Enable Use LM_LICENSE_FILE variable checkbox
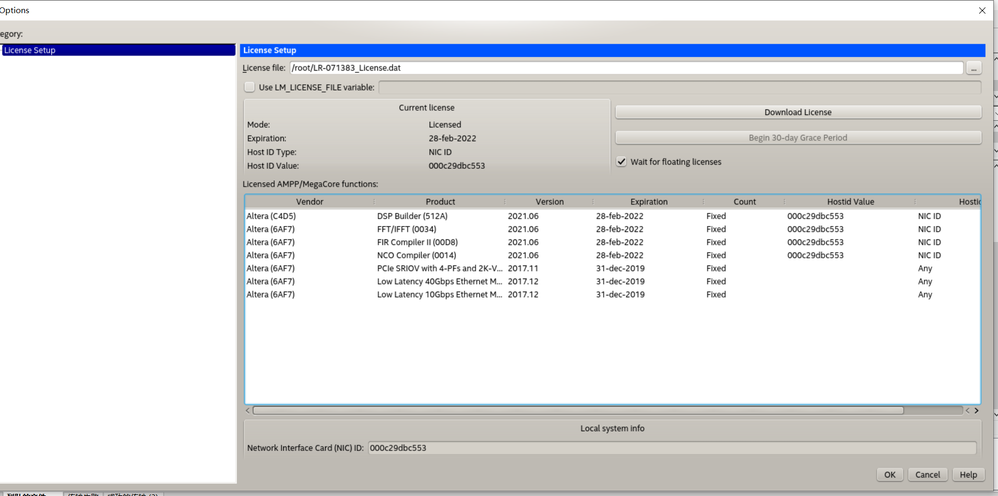998x496 pixels. [x=250, y=87]
